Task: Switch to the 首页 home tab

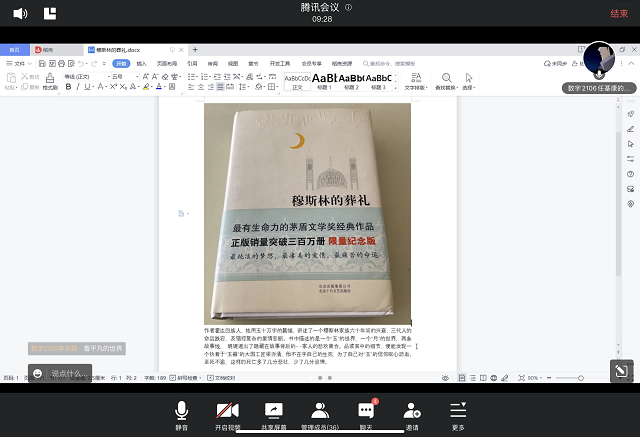Action: (14, 50)
